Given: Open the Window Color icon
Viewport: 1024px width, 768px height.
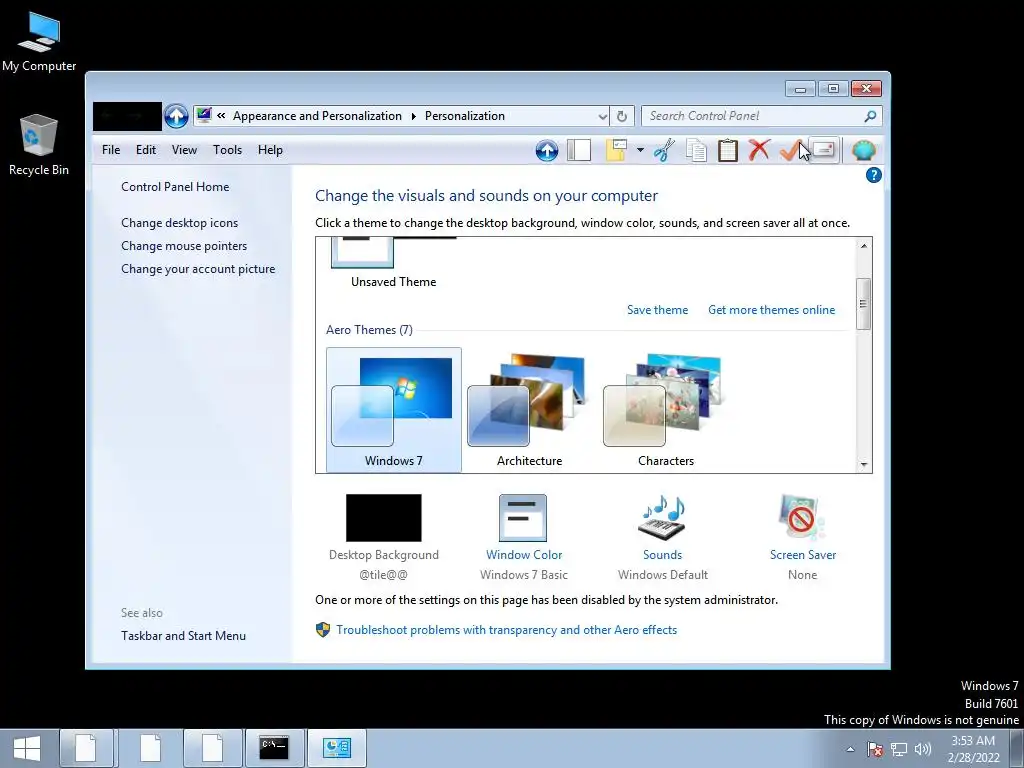Looking at the screenshot, I should (x=523, y=518).
